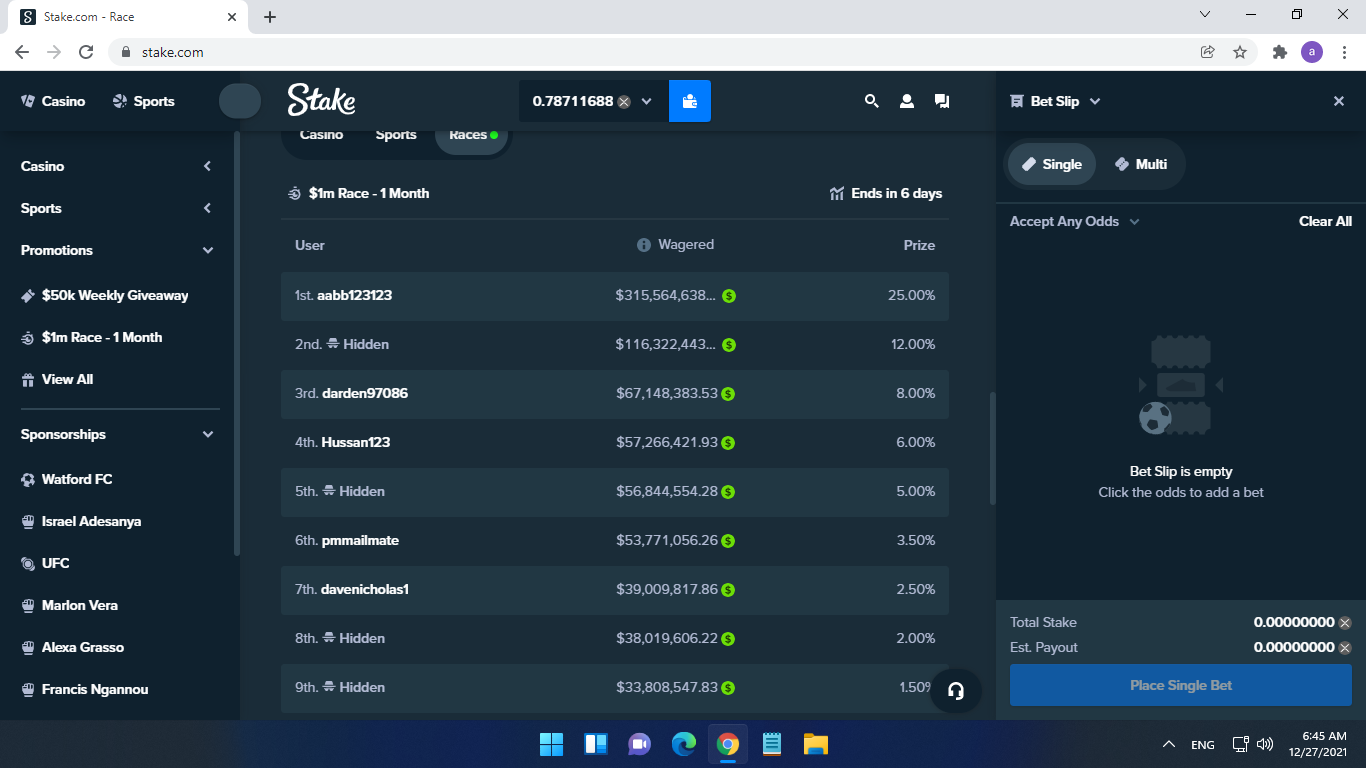
Task: Open the user profile icon
Action: (907, 101)
